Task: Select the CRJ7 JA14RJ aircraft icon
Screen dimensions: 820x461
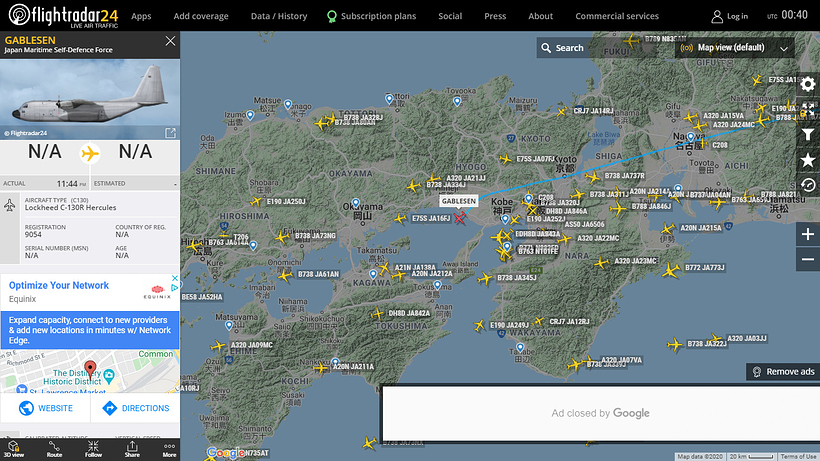Action: pos(562,111)
